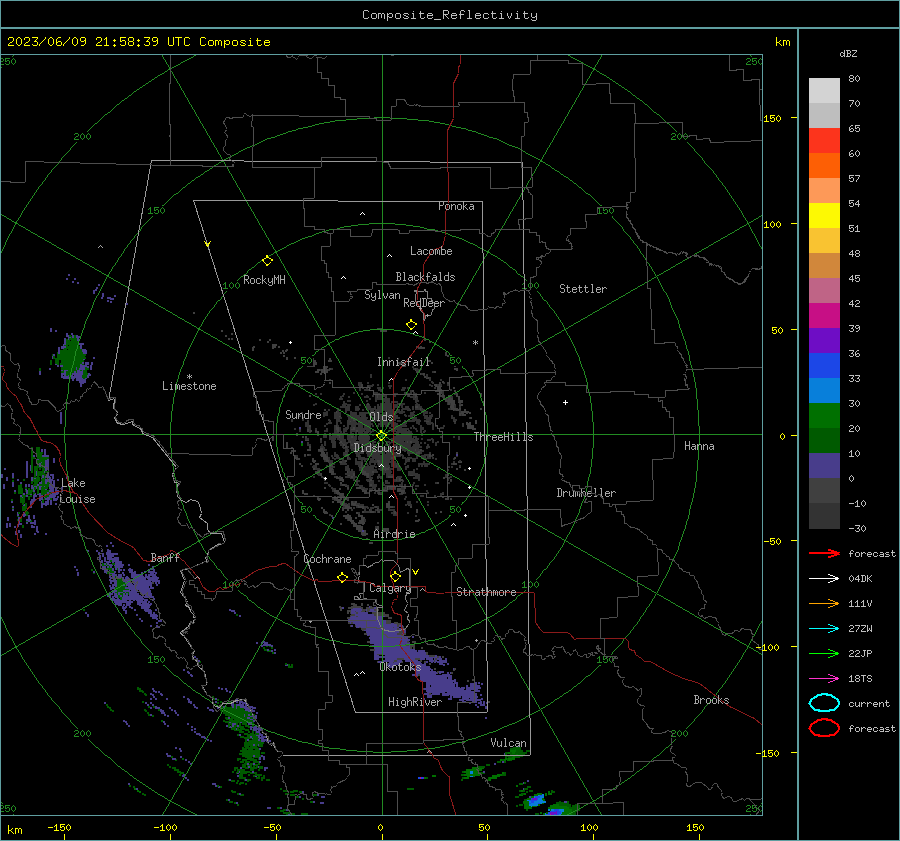Select the cyan 27ZW arrow icon
Image resolution: width=900 pixels, height=841 pixels.
(x=824, y=629)
